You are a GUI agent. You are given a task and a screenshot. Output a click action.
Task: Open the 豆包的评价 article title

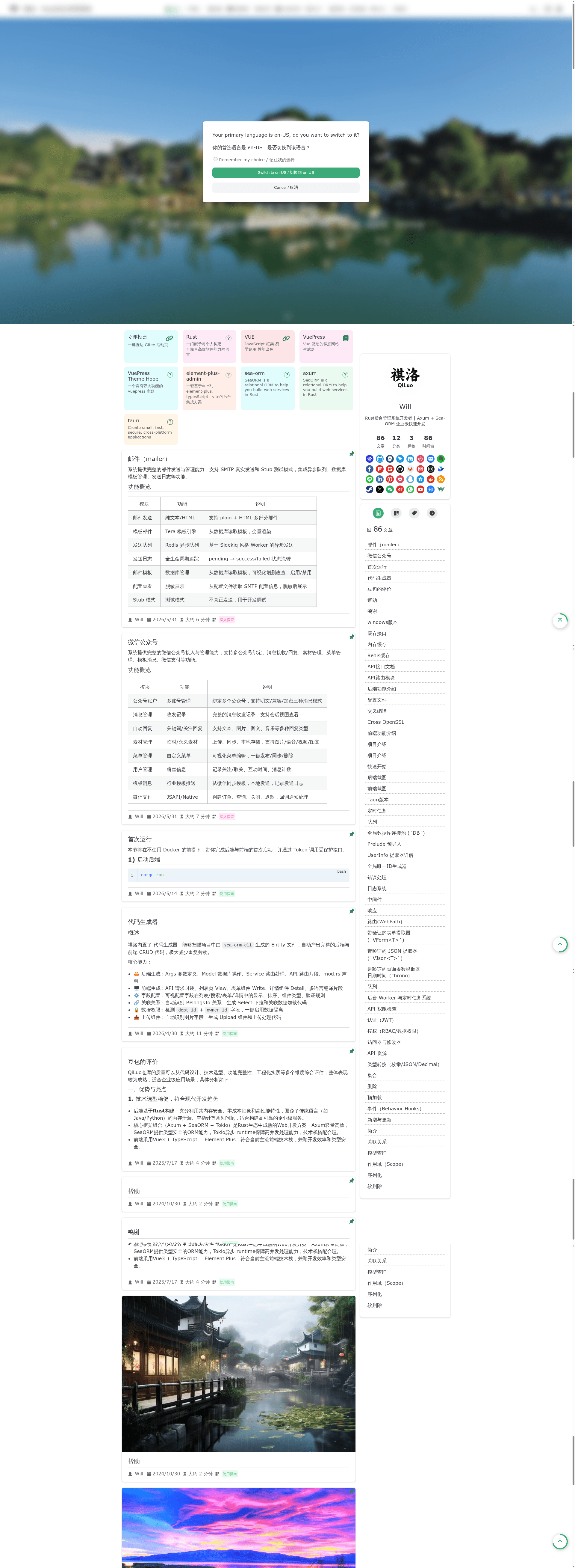click(x=142, y=1062)
